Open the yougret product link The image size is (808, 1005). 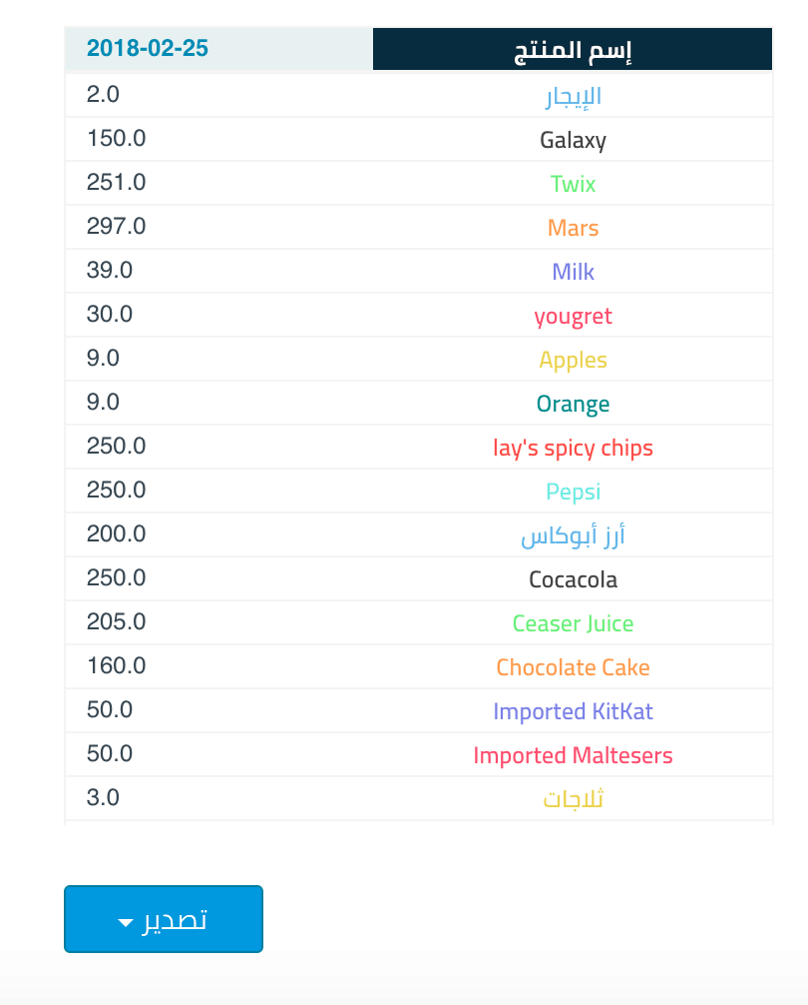(573, 316)
